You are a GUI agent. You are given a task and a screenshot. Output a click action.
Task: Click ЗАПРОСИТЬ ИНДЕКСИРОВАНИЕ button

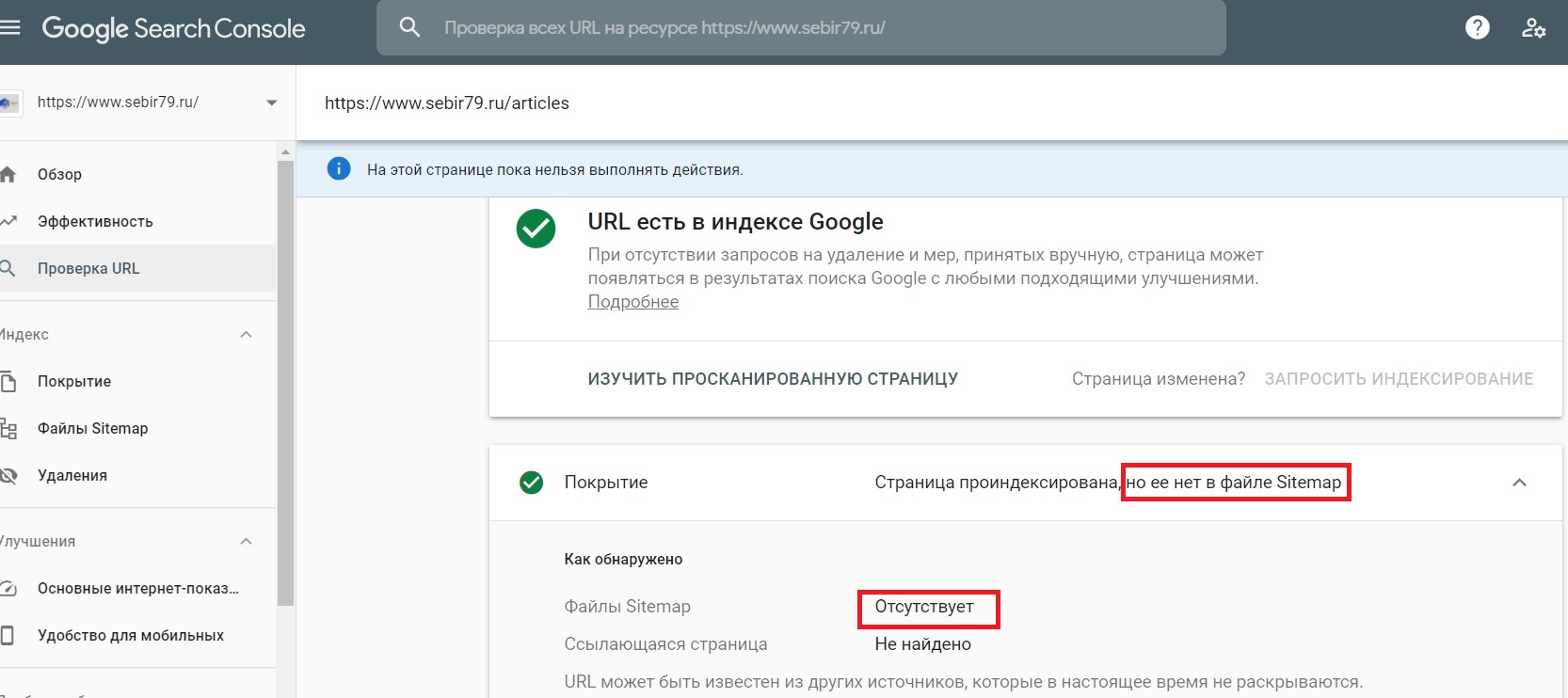[1398, 379]
